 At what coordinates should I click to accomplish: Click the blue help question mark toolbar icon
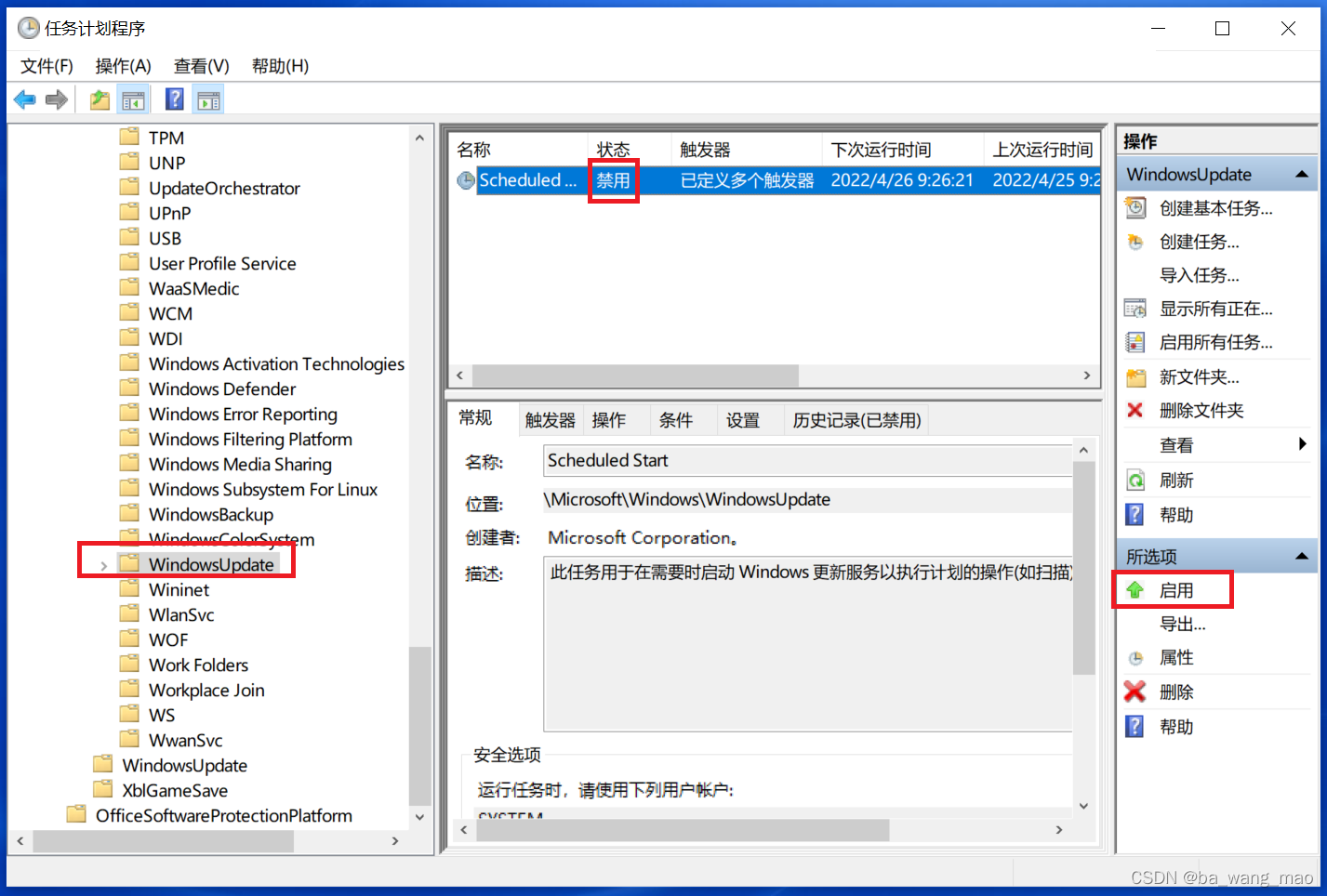[x=174, y=99]
